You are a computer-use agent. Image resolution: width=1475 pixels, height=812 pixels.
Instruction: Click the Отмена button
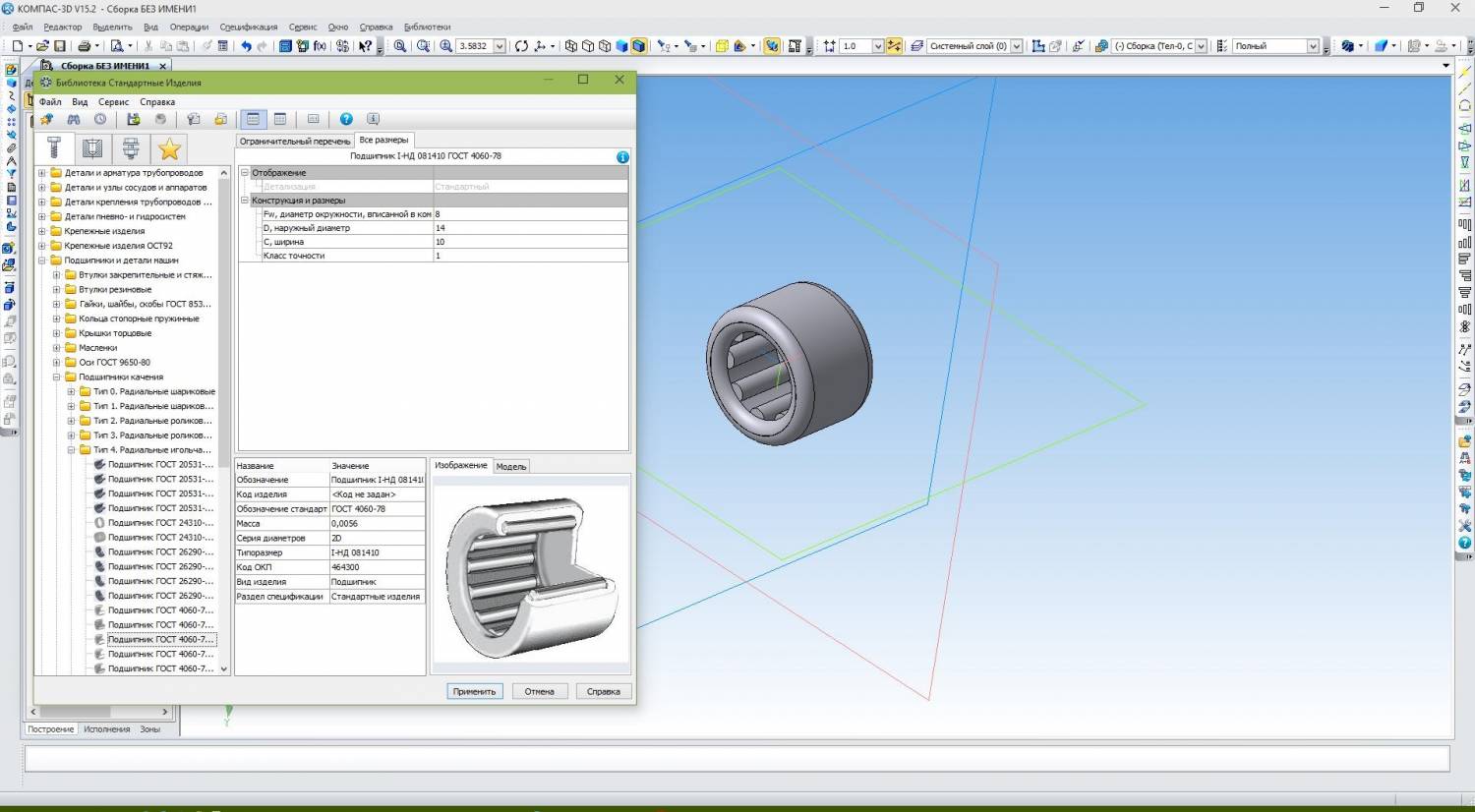pos(539,692)
